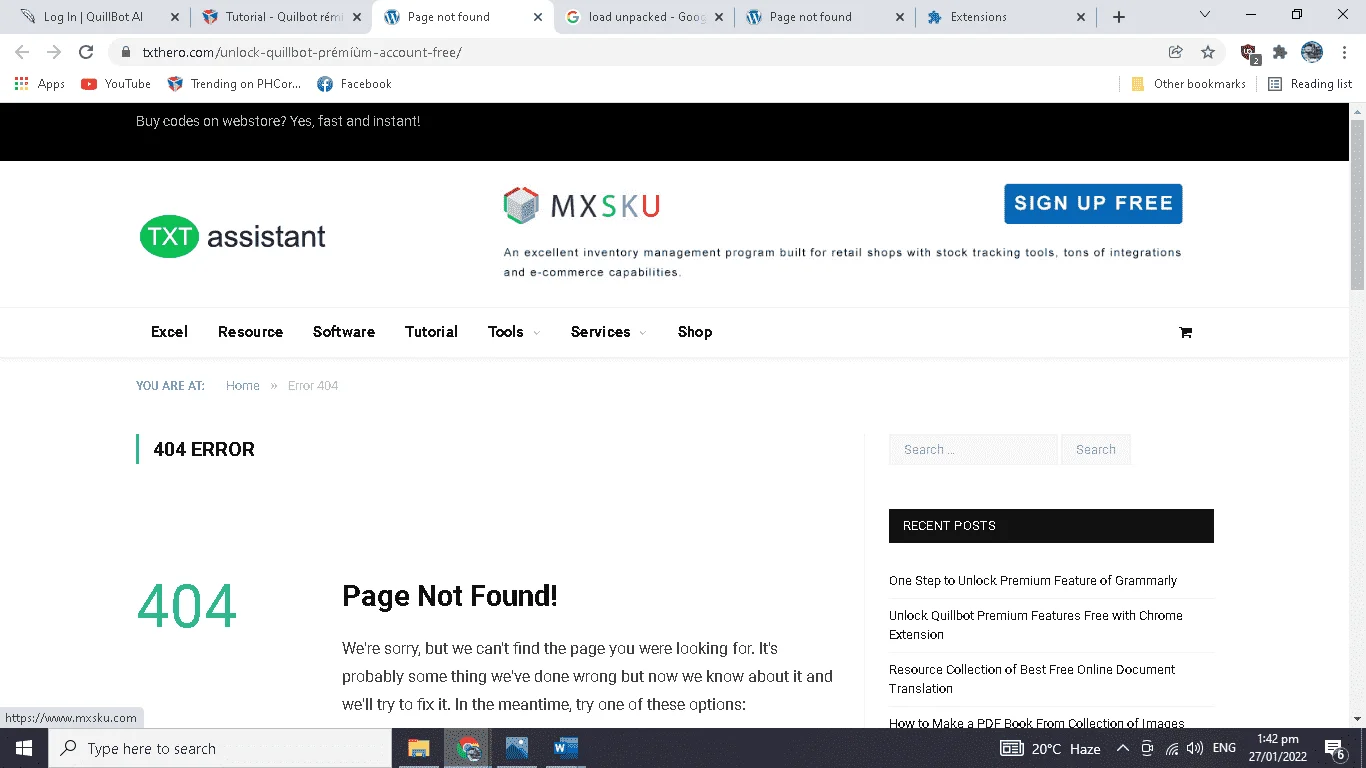Click the taskbar search box
Image resolution: width=1366 pixels, height=768 pixels.
click(220, 748)
